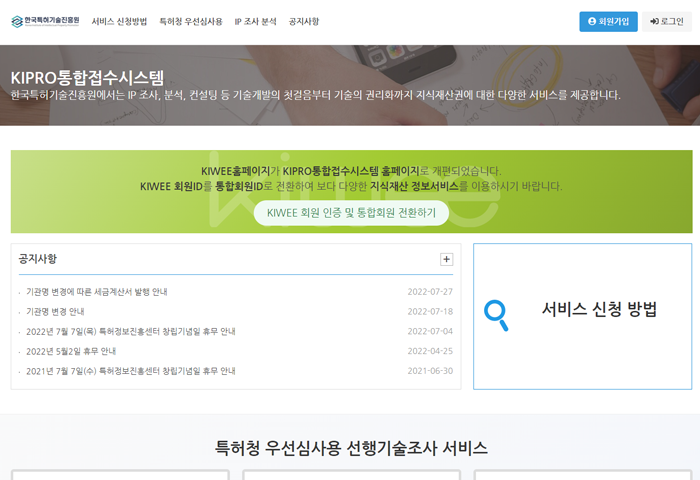This screenshot has width=700, height=480.
Task: Open the 특허청 우선심사용 menu
Action: 191,21
